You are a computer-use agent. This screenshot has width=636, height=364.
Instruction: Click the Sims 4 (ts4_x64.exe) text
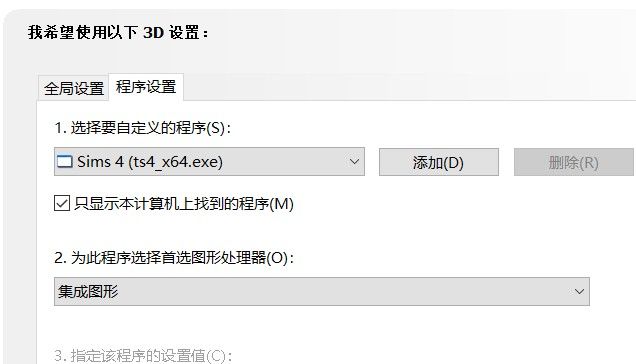coord(150,162)
